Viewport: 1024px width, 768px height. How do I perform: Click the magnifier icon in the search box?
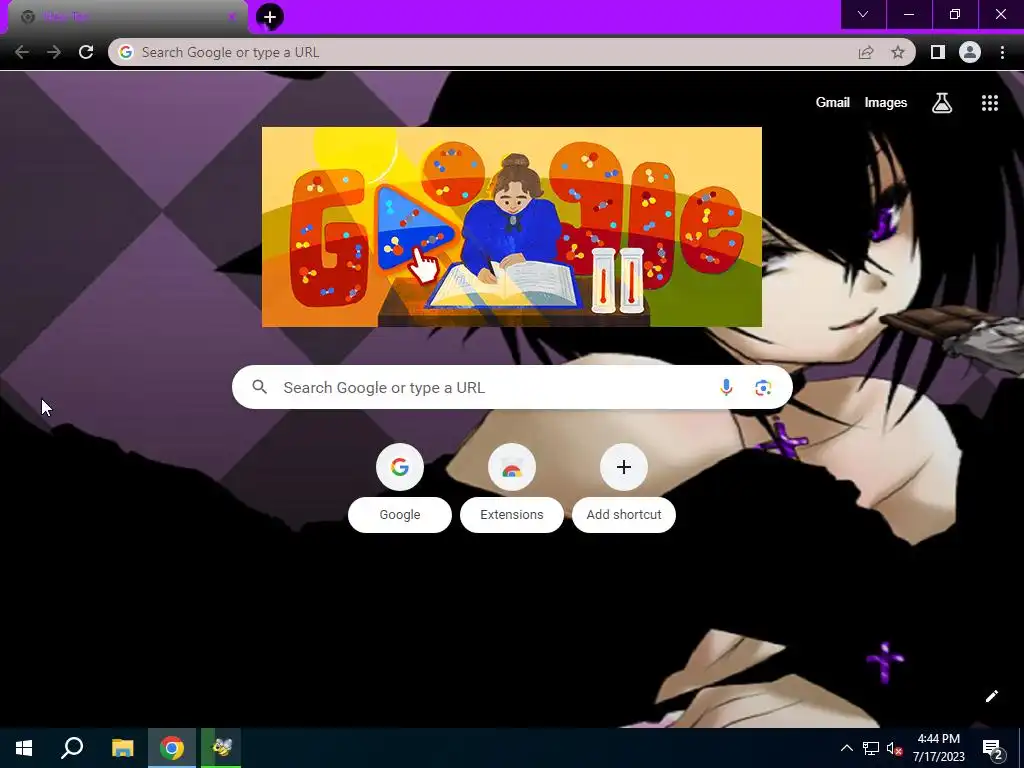click(x=259, y=387)
